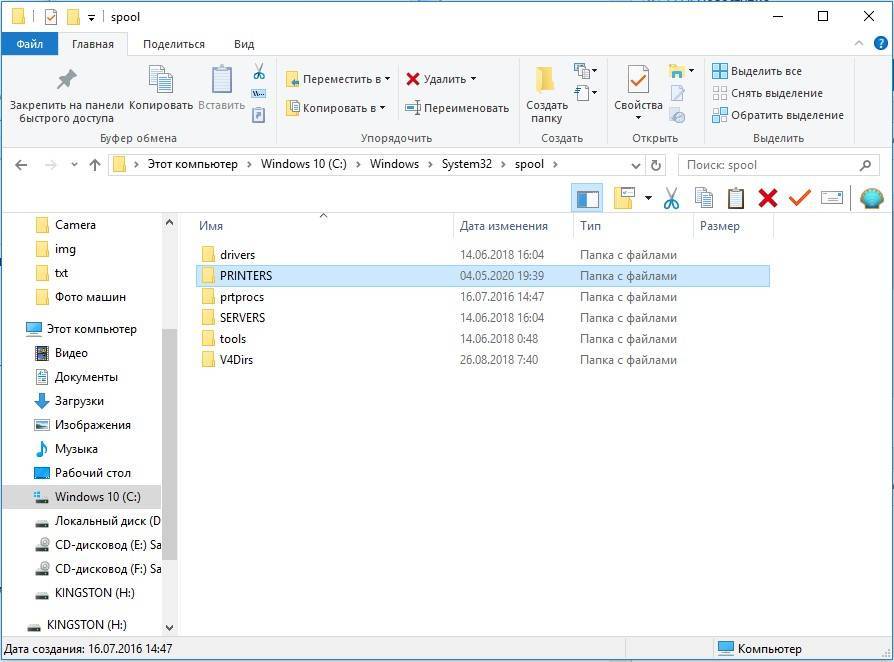Click the scissors cut icon in the lower toolbar
894x662 pixels.
671,198
